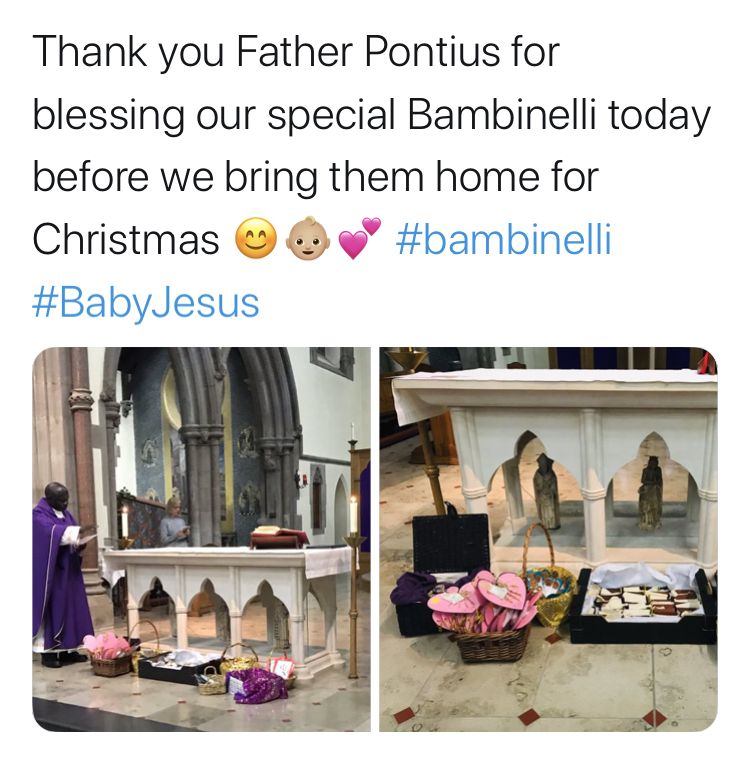Click the black tray of figurines in right photo
This screenshot has height=762, width=752.
click(643, 606)
